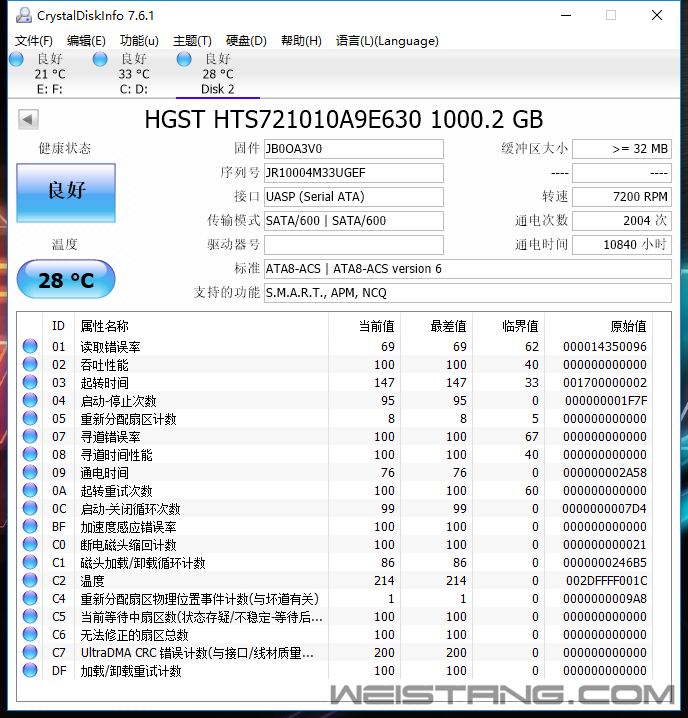Click status orb for attribute 07 寻道错误率
This screenshot has height=718, width=688.
[x=30, y=436]
